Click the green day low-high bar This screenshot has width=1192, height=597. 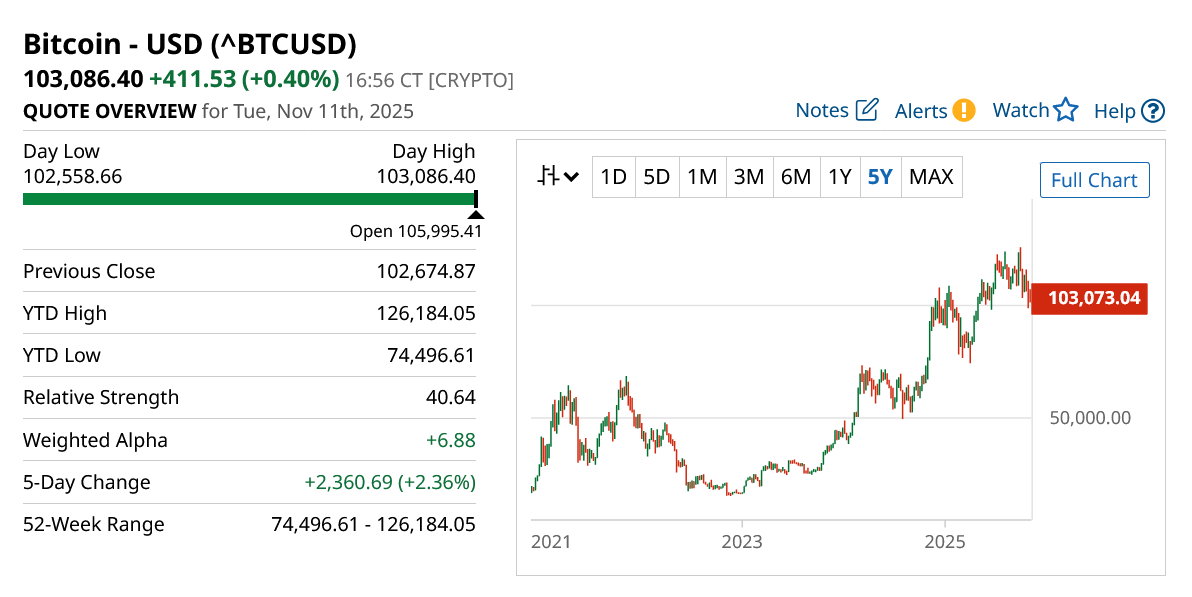pos(248,199)
